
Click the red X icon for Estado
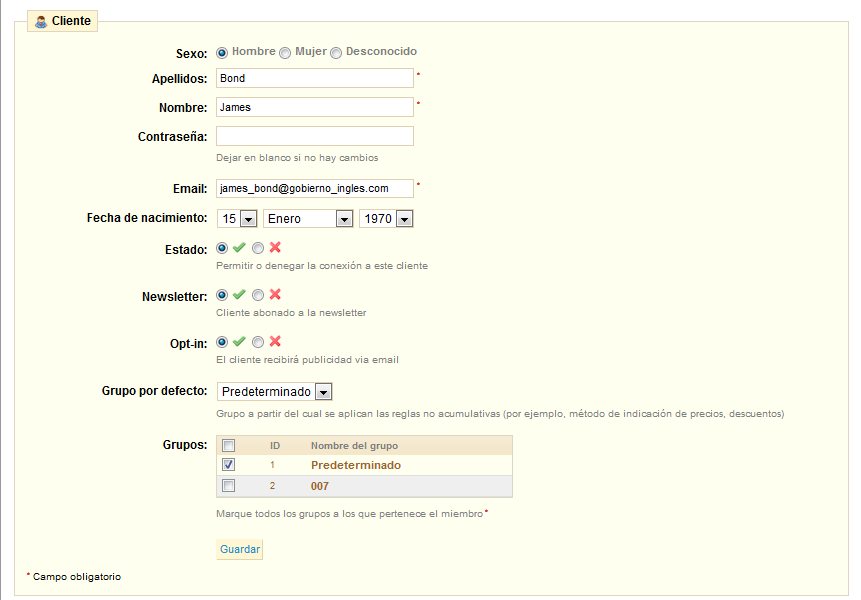point(275,247)
